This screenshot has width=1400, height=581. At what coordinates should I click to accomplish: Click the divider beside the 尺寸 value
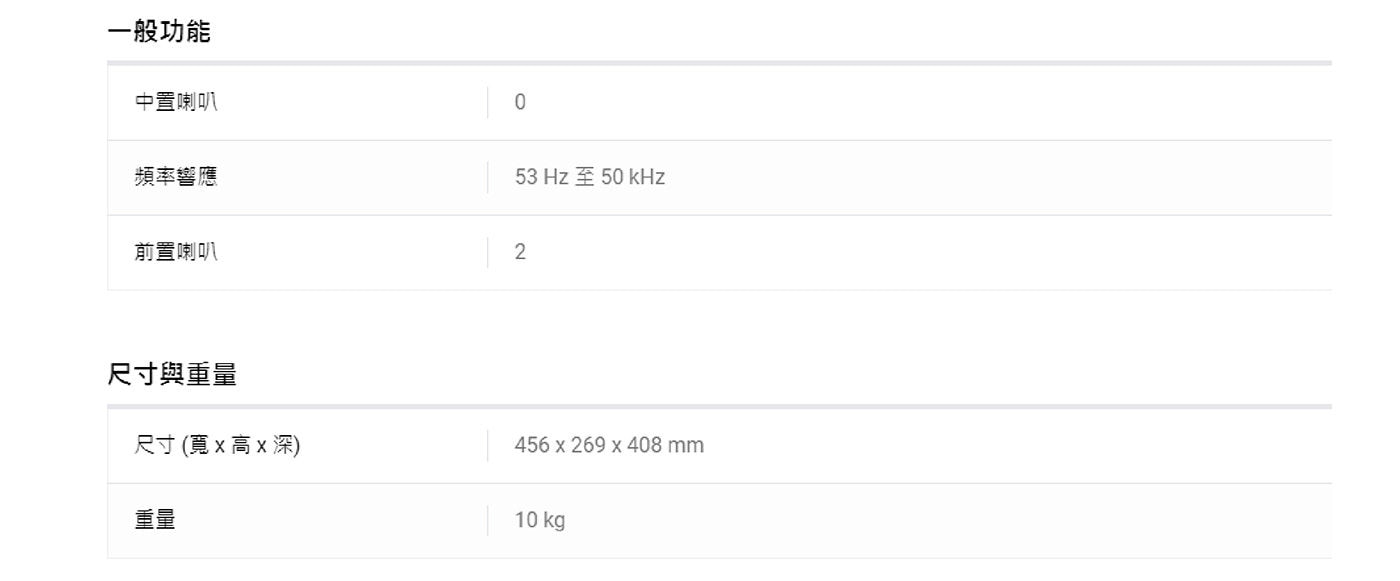tap(488, 445)
